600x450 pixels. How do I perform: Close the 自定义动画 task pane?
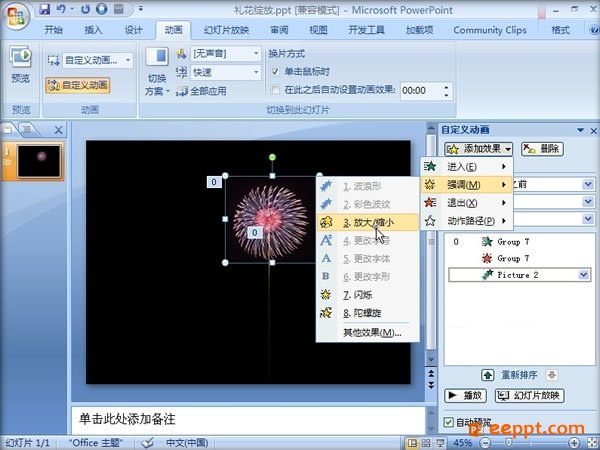(593, 131)
